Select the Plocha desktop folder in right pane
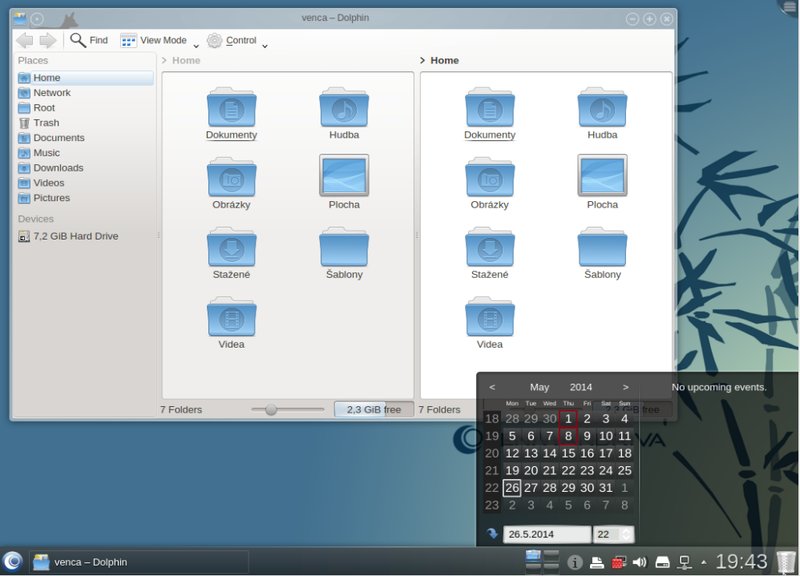The width and height of the screenshot is (800, 576). [x=602, y=182]
